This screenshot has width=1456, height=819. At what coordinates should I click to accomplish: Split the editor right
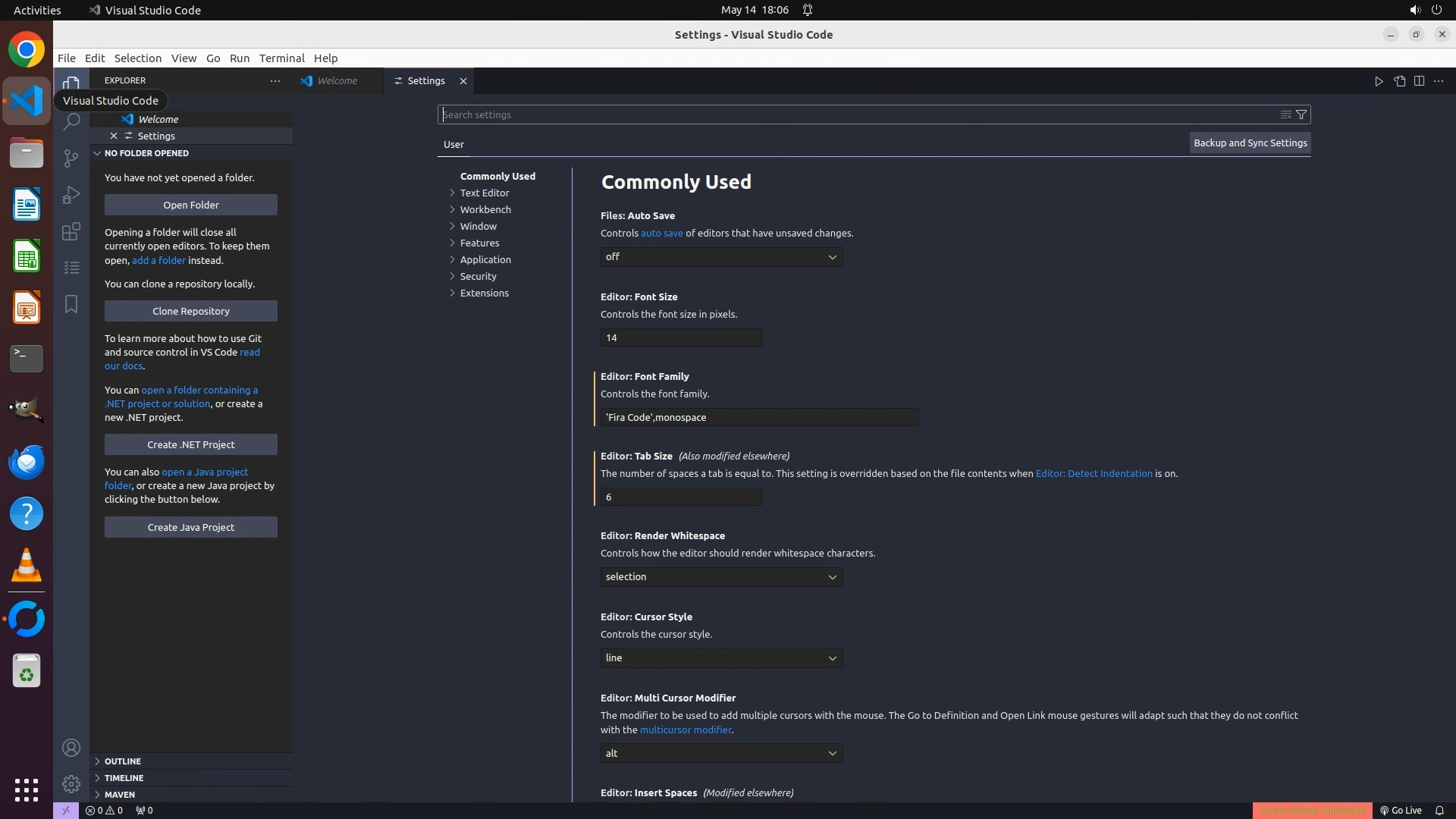(x=1419, y=81)
